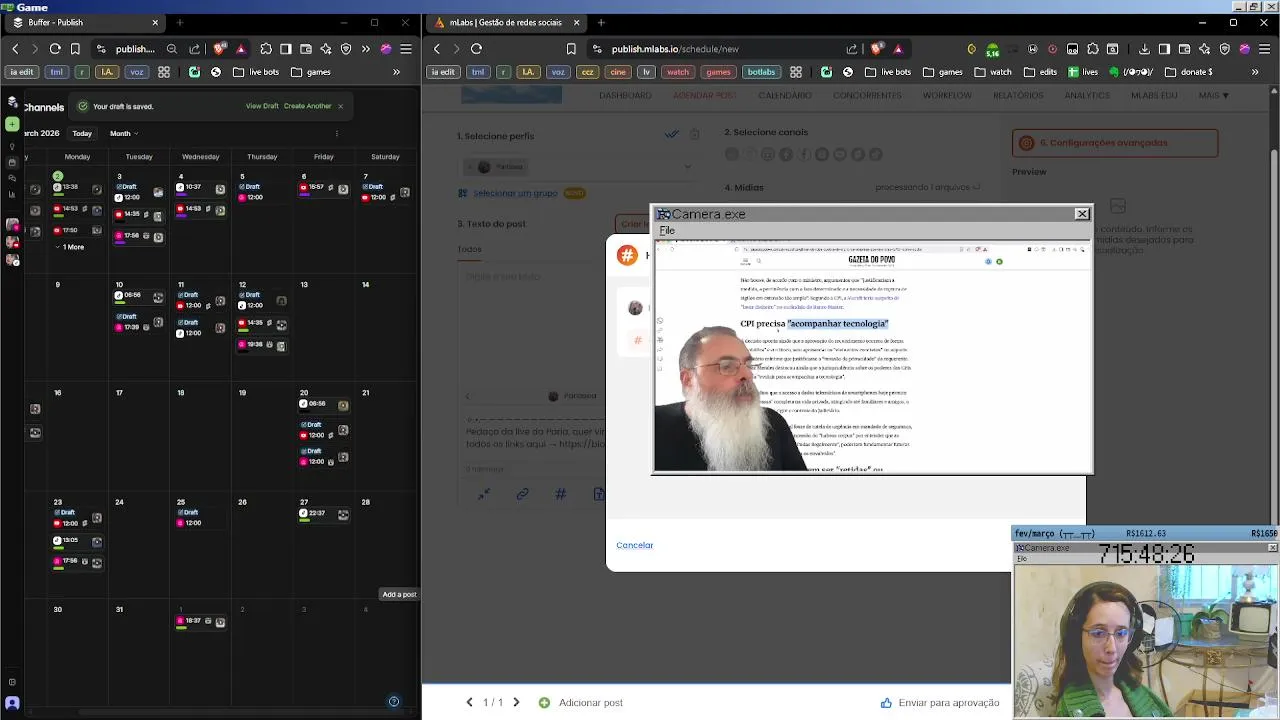Toggle the sidebar panel icon in the Buffer window

[286, 48]
